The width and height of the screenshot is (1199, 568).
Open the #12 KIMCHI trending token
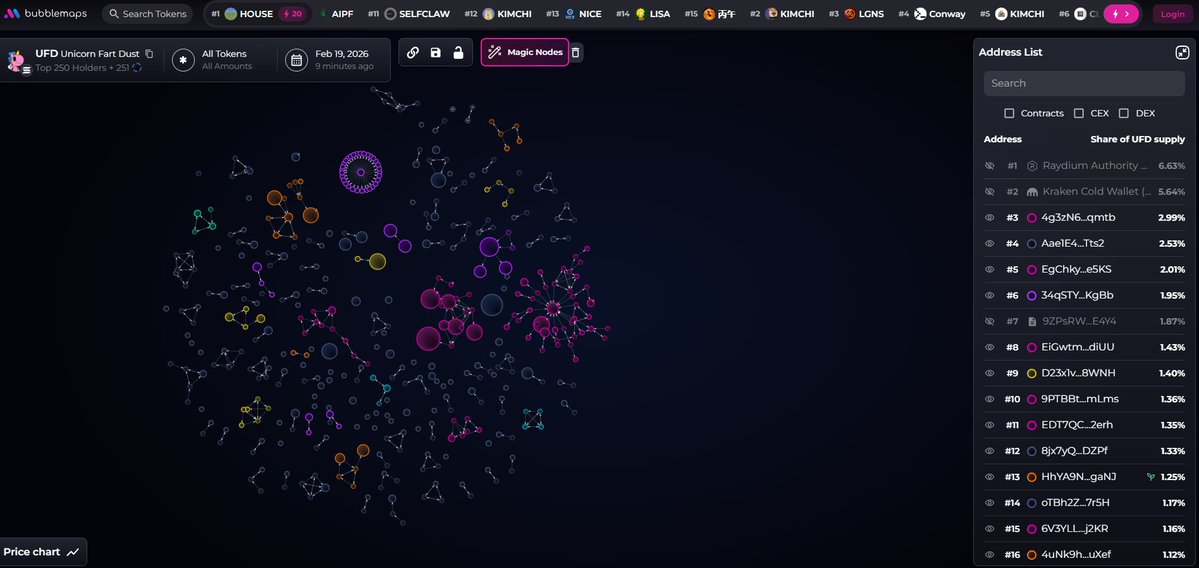[498, 14]
